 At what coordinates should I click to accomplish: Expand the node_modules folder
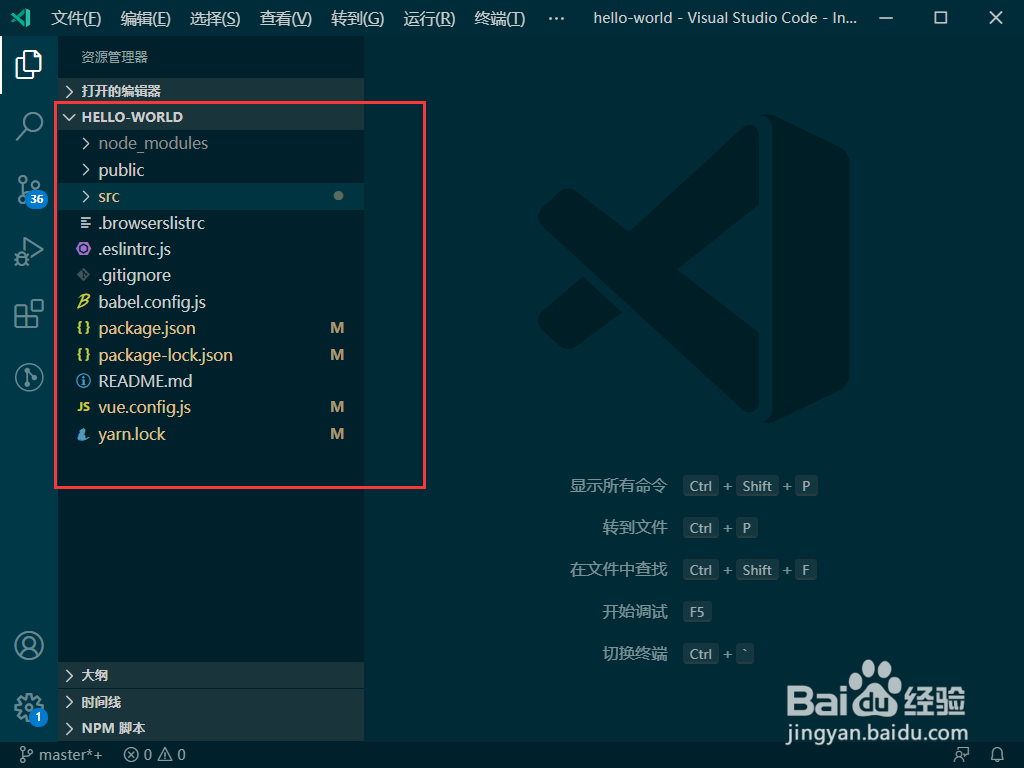pos(211,143)
